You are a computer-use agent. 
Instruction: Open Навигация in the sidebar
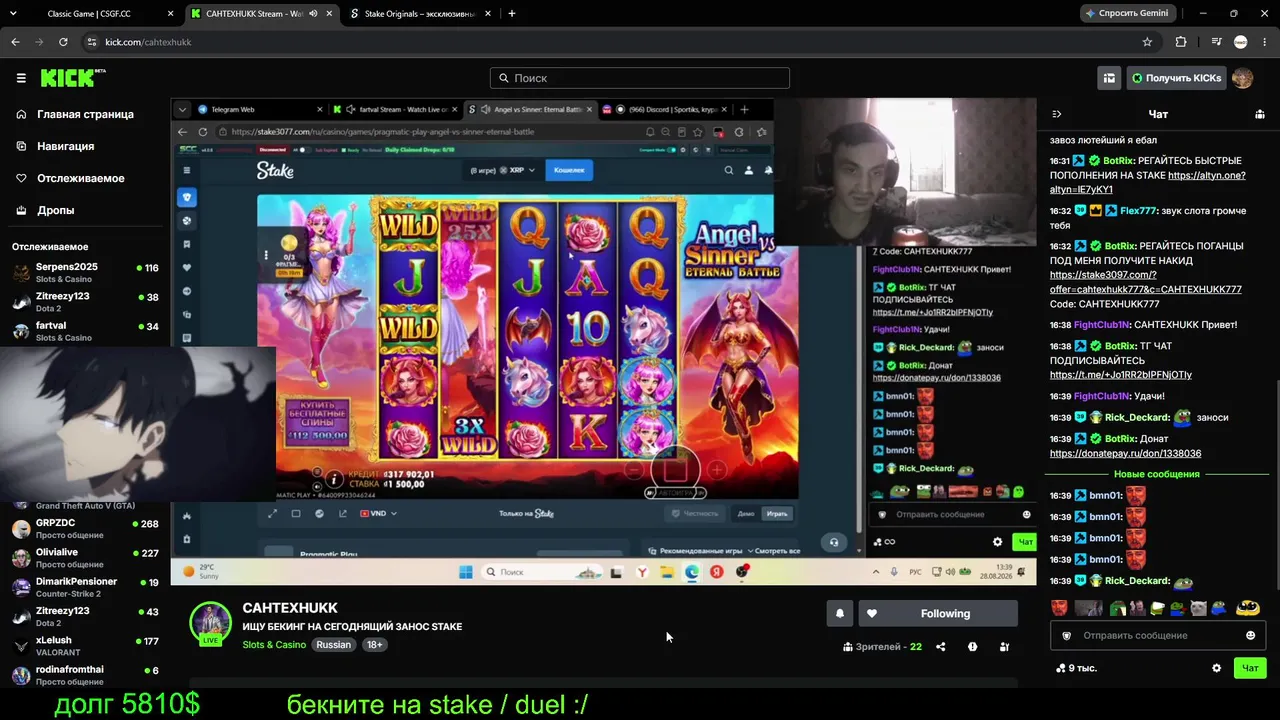pyautogui.click(x=65, y=146)
